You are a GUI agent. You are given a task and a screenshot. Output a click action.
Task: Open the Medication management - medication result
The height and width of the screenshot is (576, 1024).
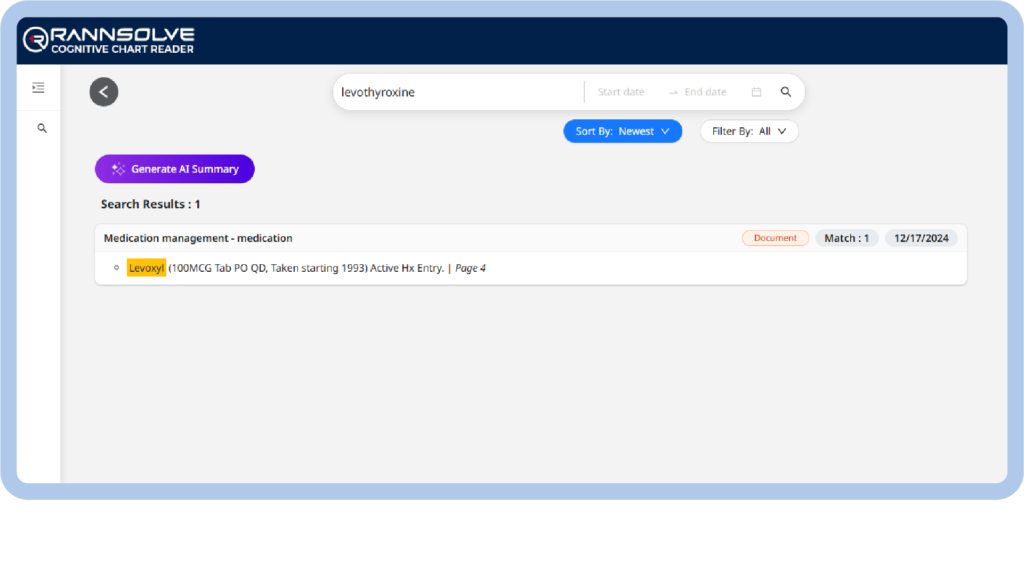pyautogui.click(x=198, y=238)
